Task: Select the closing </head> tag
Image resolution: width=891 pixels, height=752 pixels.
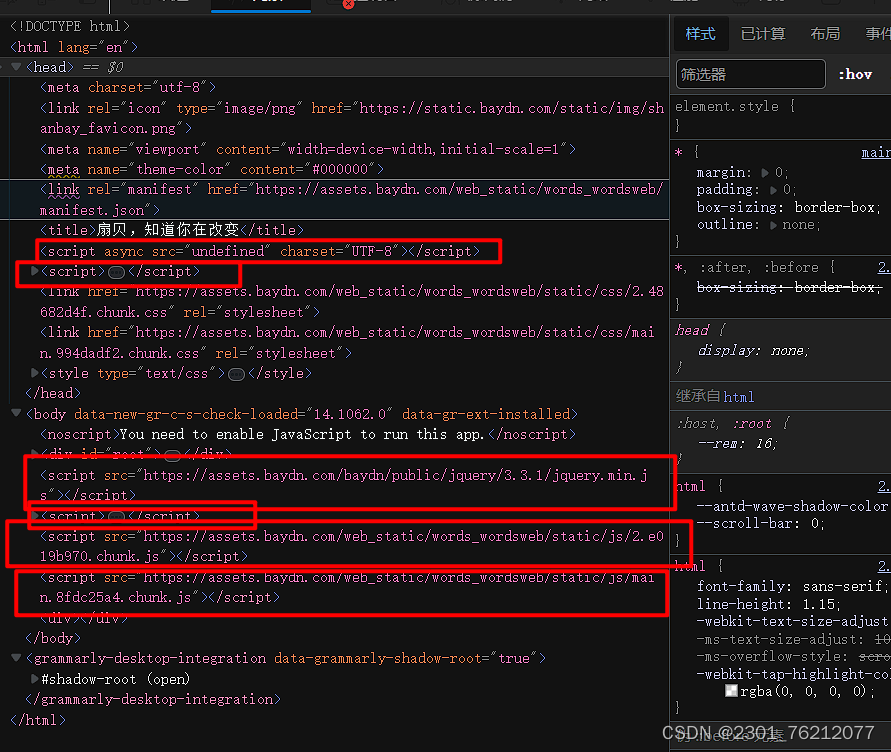Action: coord(53,393)
